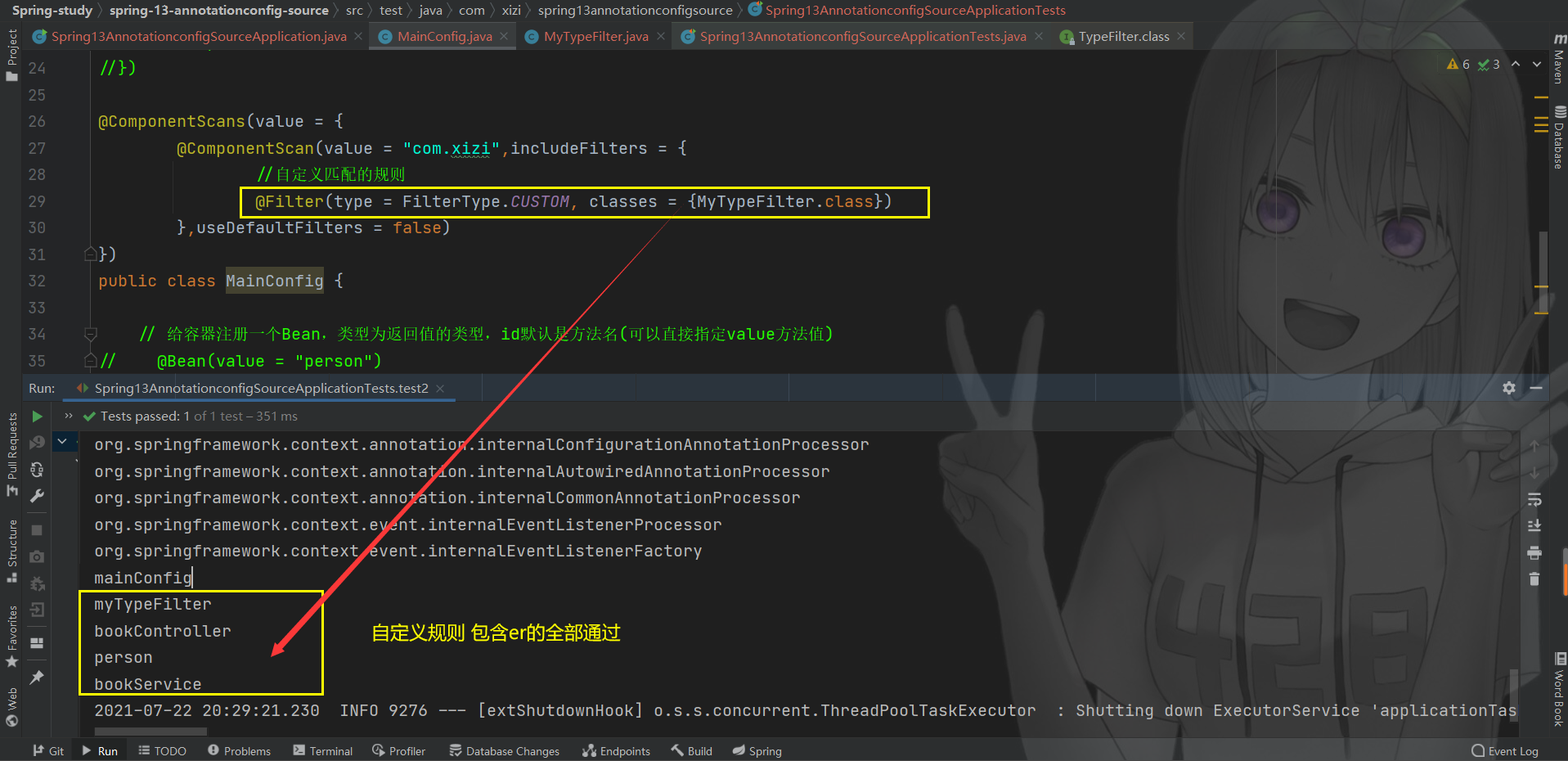
Task: Open the Project tool window
Action: 11,55
